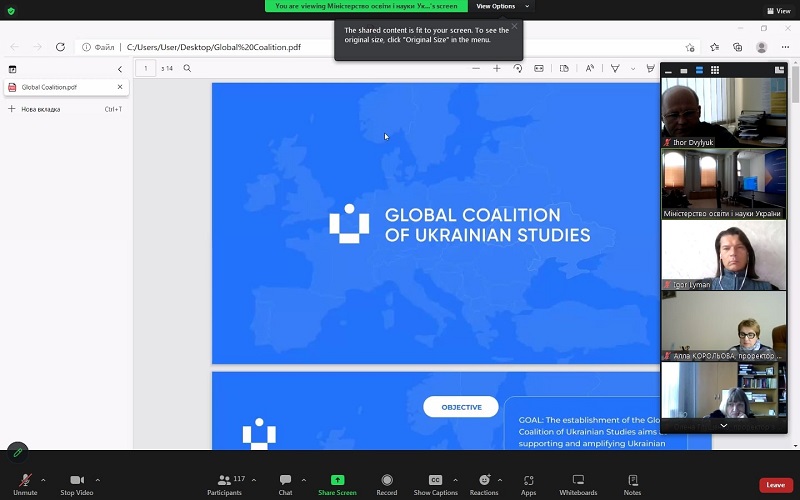Expand Reactions options arrow

point(499,480)
